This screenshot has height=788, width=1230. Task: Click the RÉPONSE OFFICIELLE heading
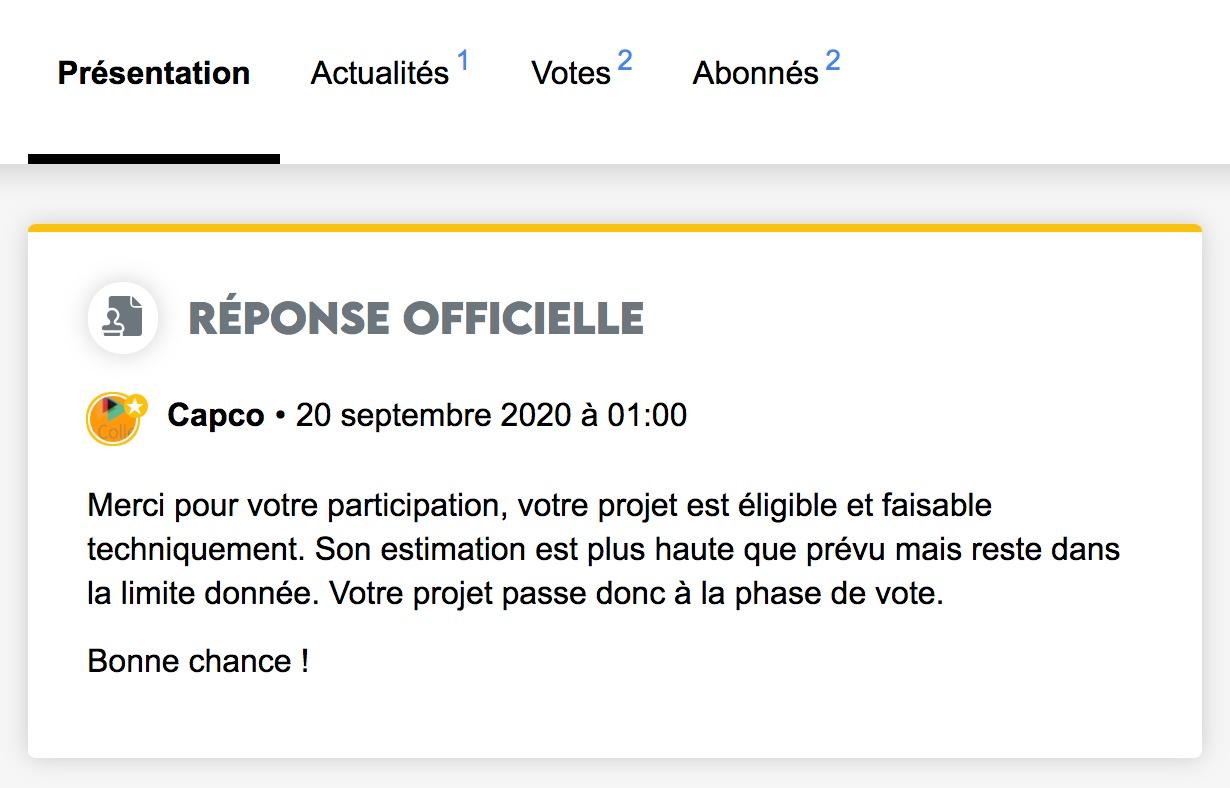coord(416,319)
